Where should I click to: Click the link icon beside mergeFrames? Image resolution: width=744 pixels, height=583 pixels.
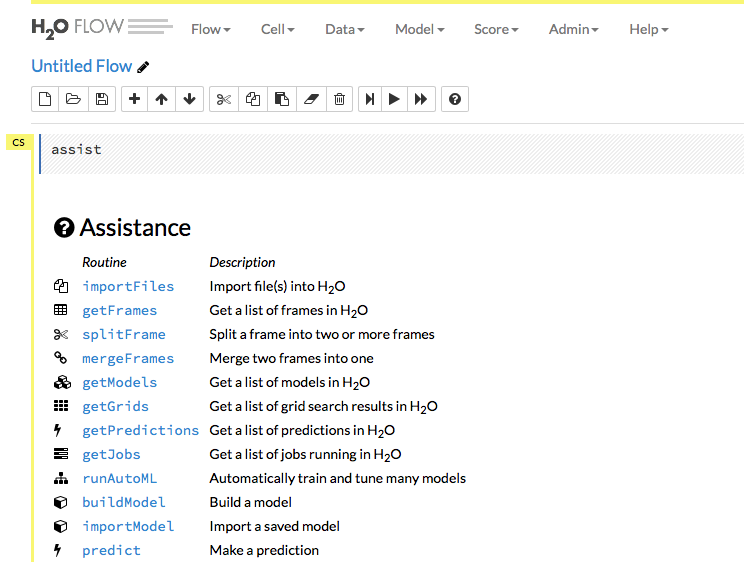tap(60, 358)
